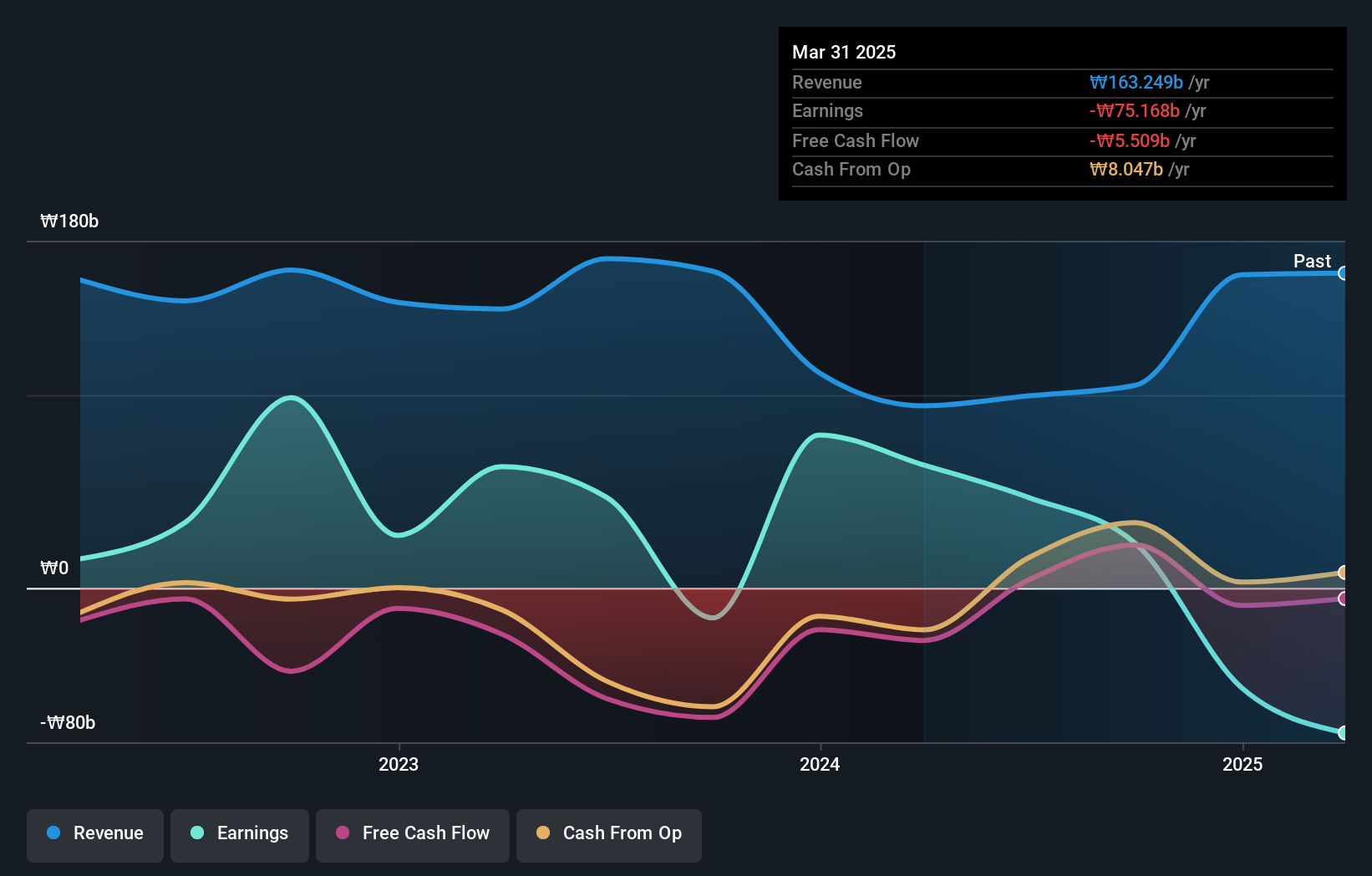Screen dimensions: 1372x876
Task: Click the Past label on chart
Action: click(x=1312, y=262)
